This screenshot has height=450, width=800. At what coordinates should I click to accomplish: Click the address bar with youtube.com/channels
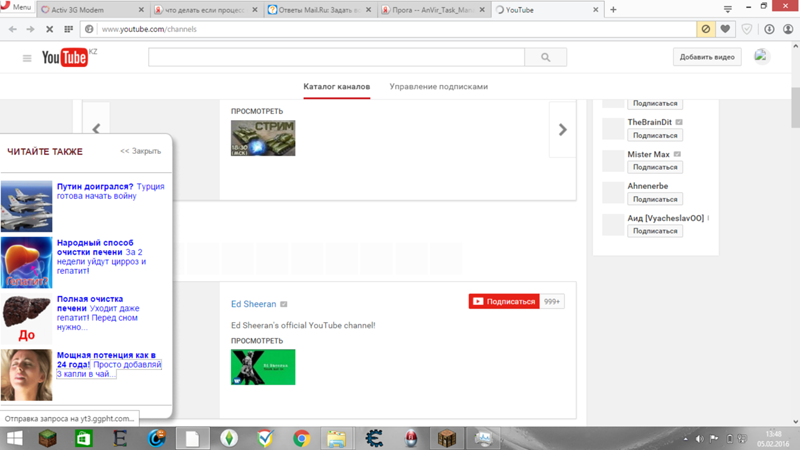point(388,29)
